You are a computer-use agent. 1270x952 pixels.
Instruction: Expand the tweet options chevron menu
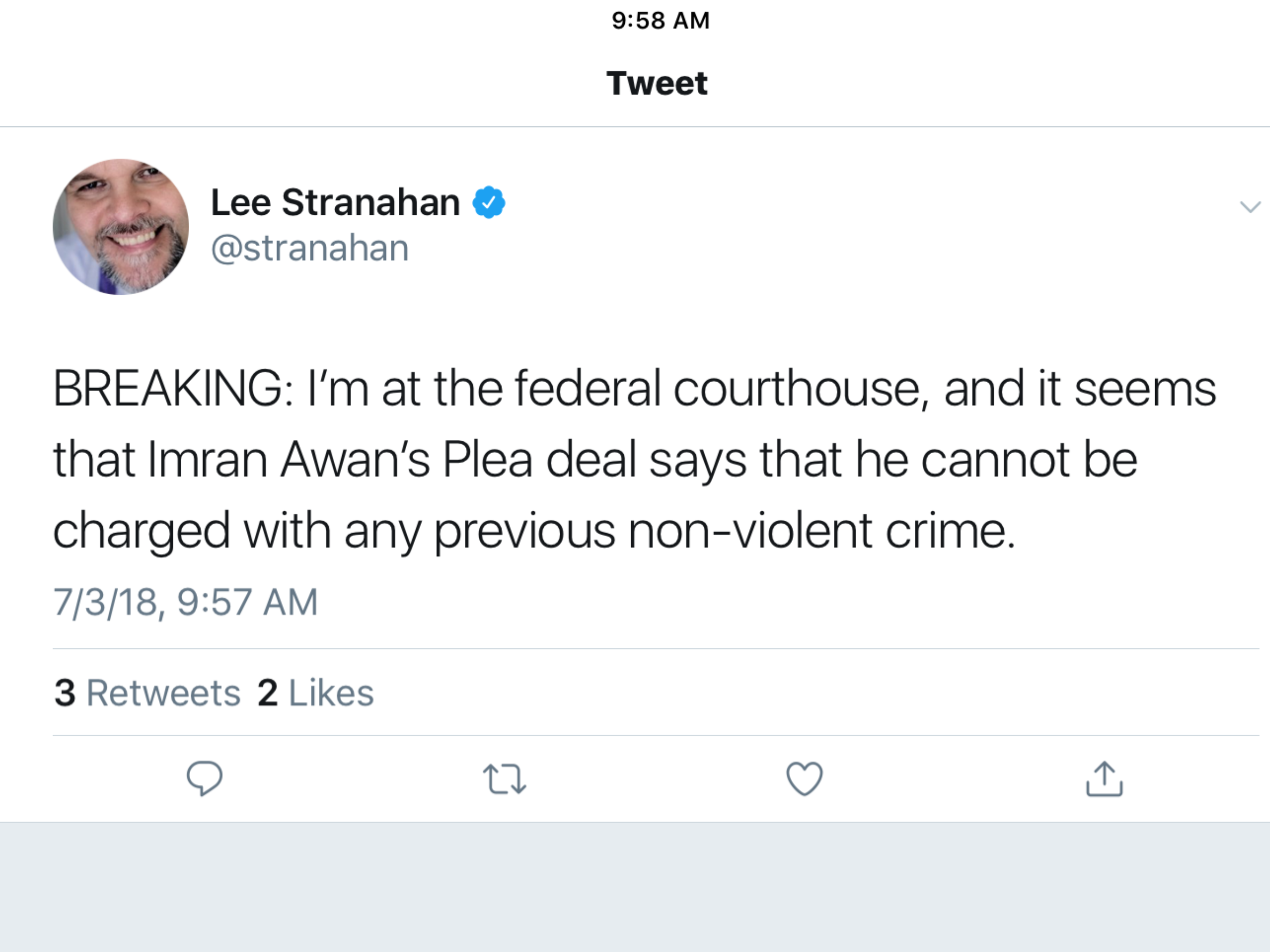(1250, 207)
